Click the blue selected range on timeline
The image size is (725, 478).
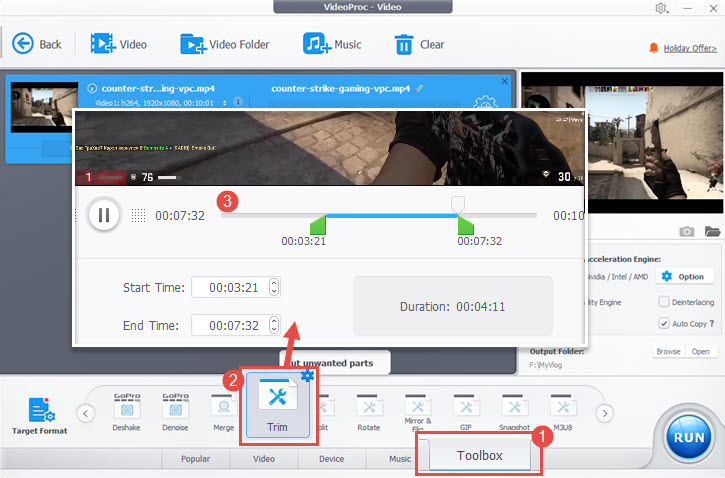(x=392, y=215)
